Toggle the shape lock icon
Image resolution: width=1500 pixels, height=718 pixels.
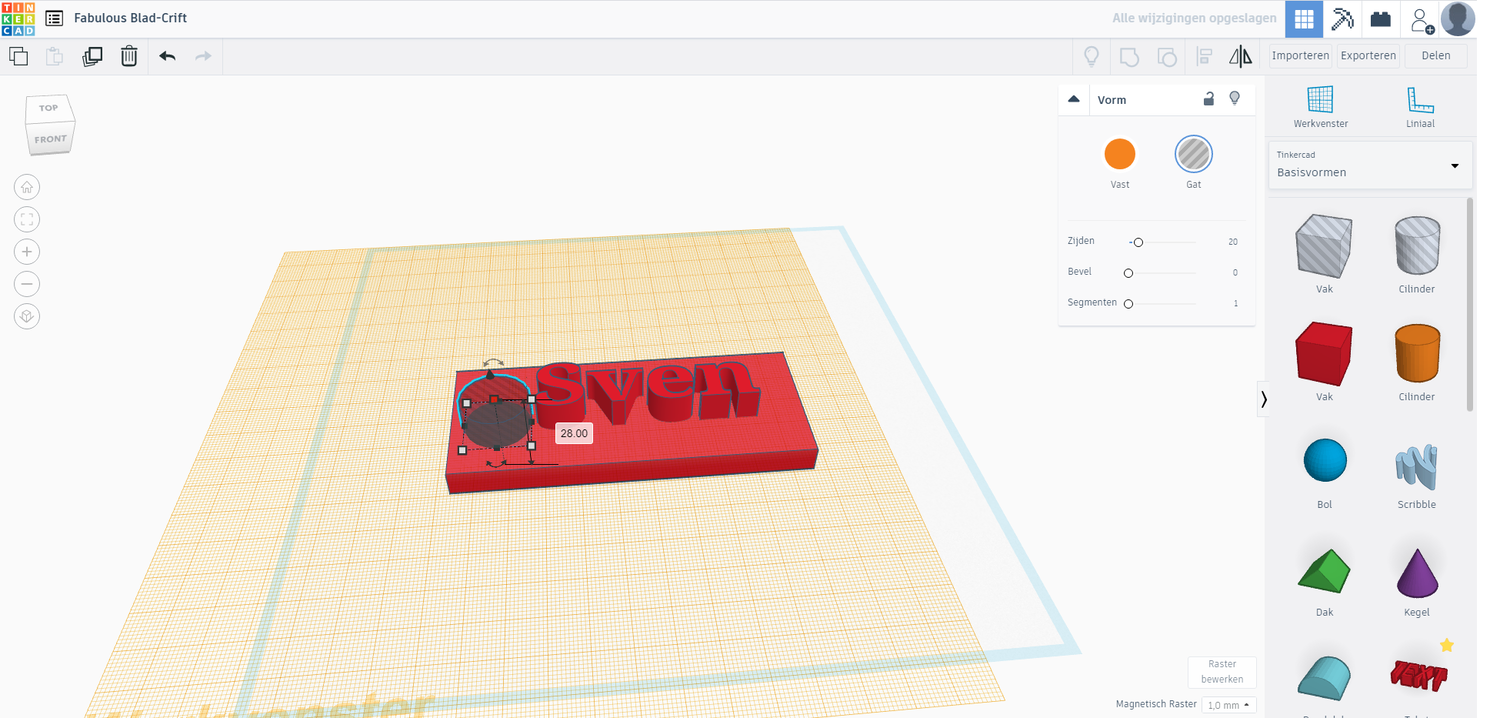coord(1208,99)
